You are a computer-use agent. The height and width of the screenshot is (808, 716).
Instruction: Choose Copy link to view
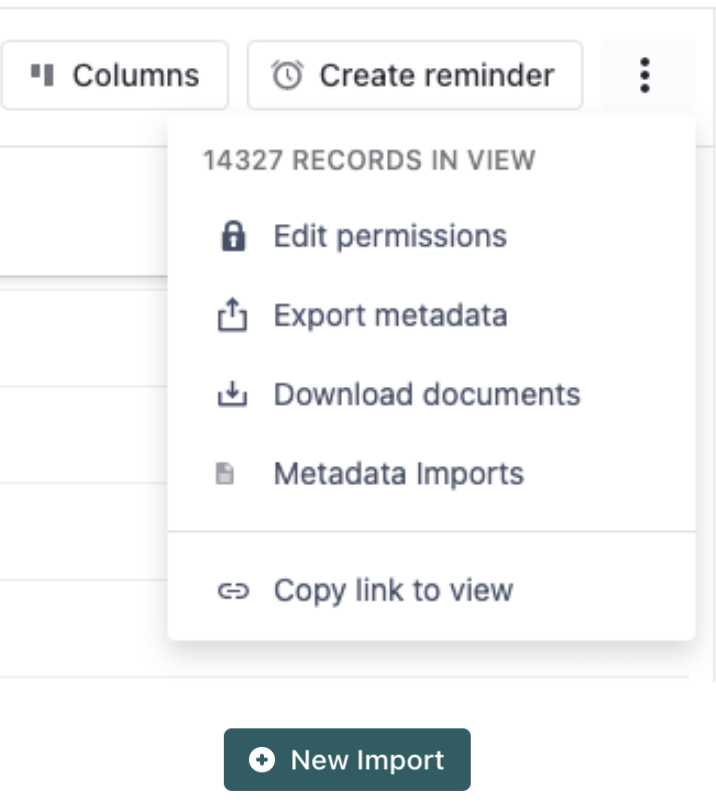pos(393,590)
